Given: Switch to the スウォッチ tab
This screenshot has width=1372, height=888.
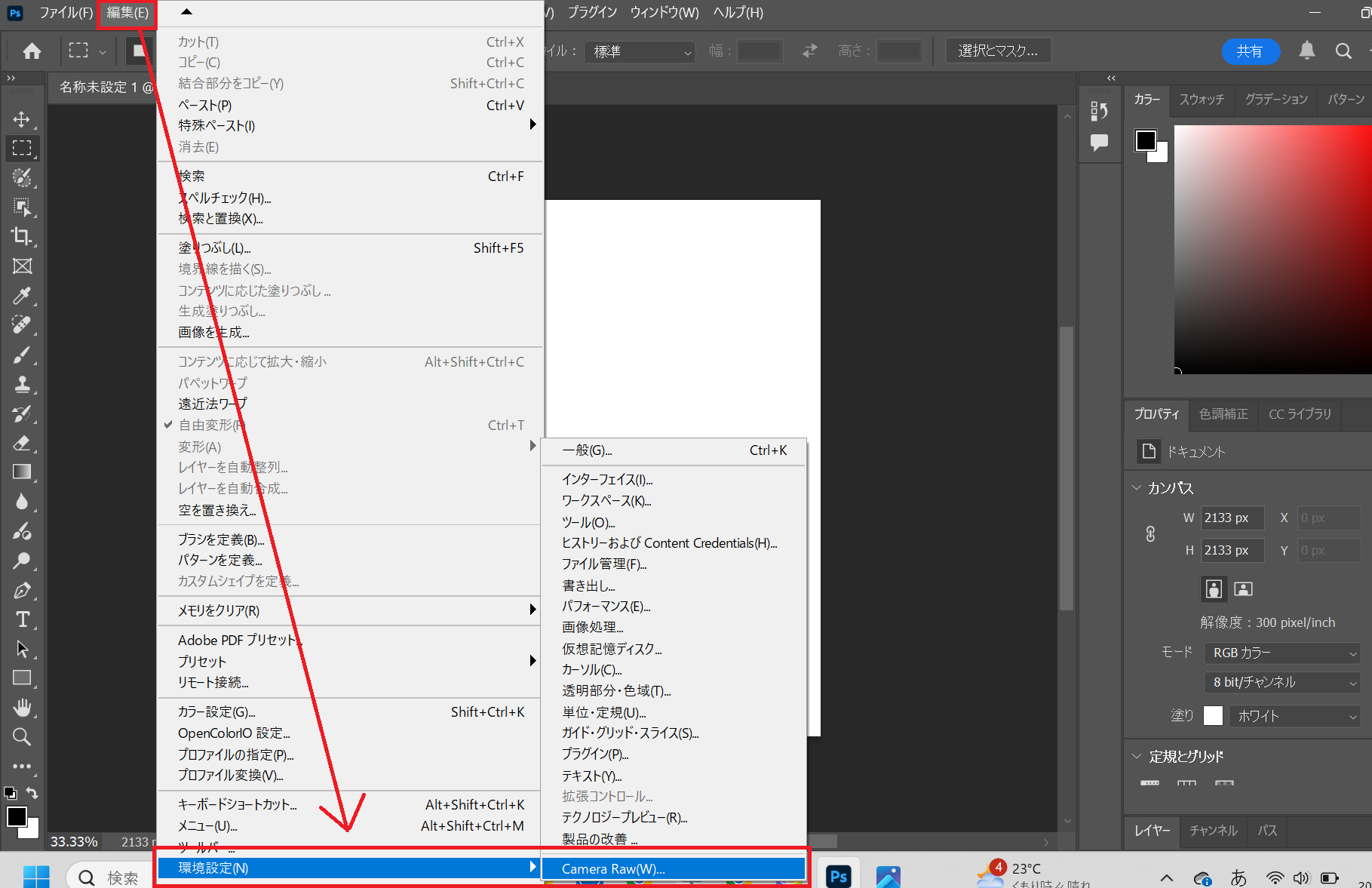Looking at the screenshot, I should tap(1202, 100).
